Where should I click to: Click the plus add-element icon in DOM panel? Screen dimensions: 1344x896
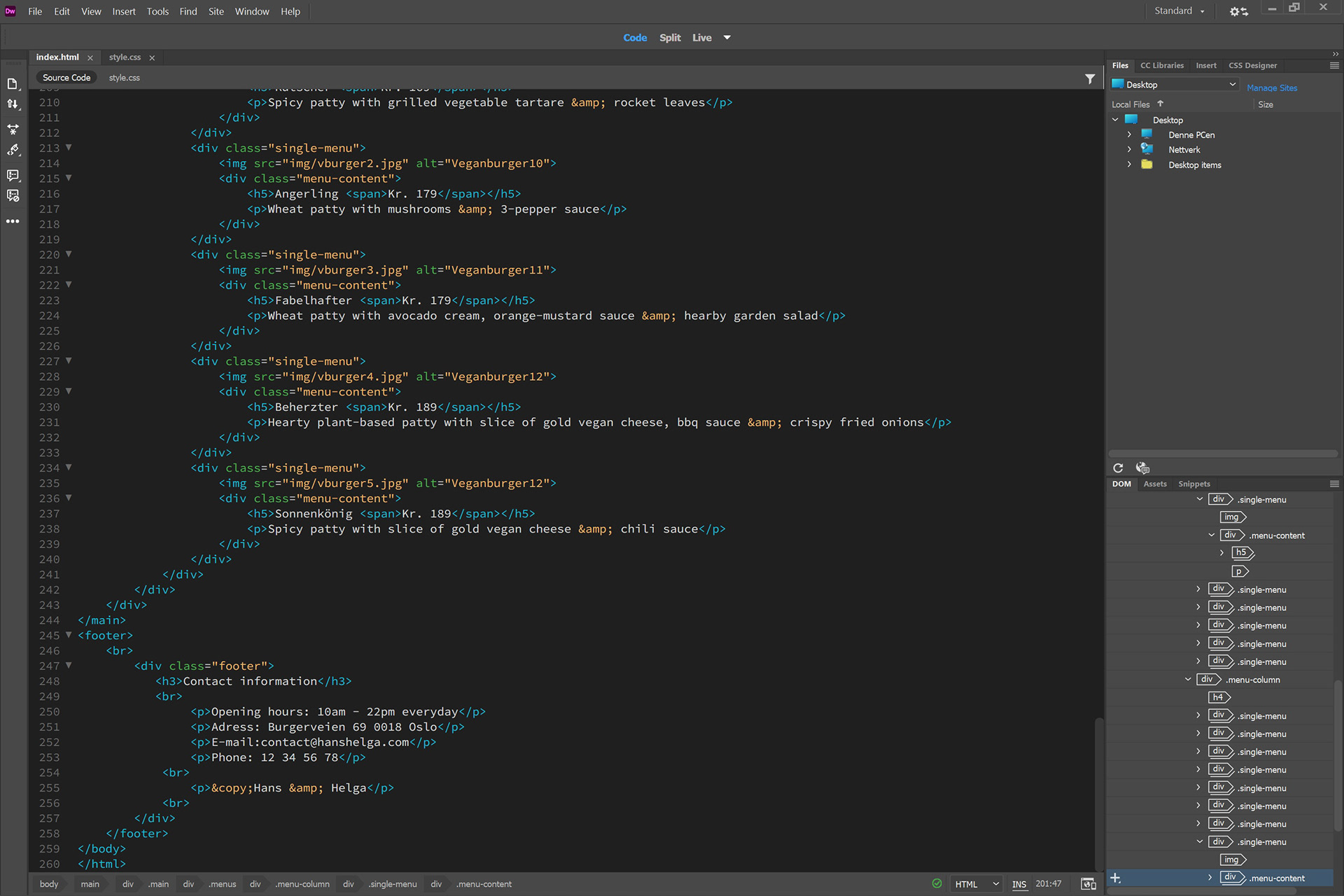(1116, 878)
